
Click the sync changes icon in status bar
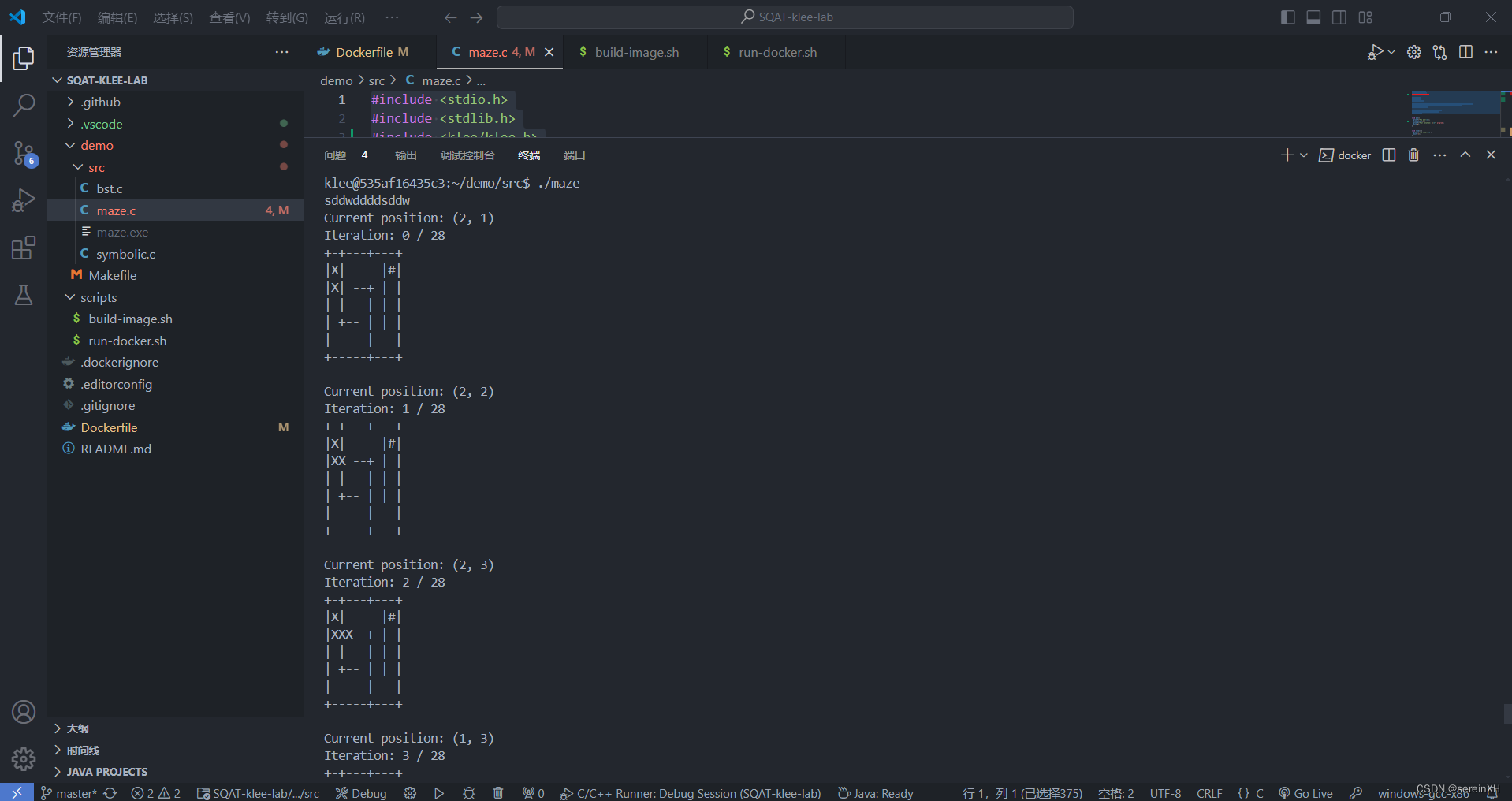click(x=110, y=793)
